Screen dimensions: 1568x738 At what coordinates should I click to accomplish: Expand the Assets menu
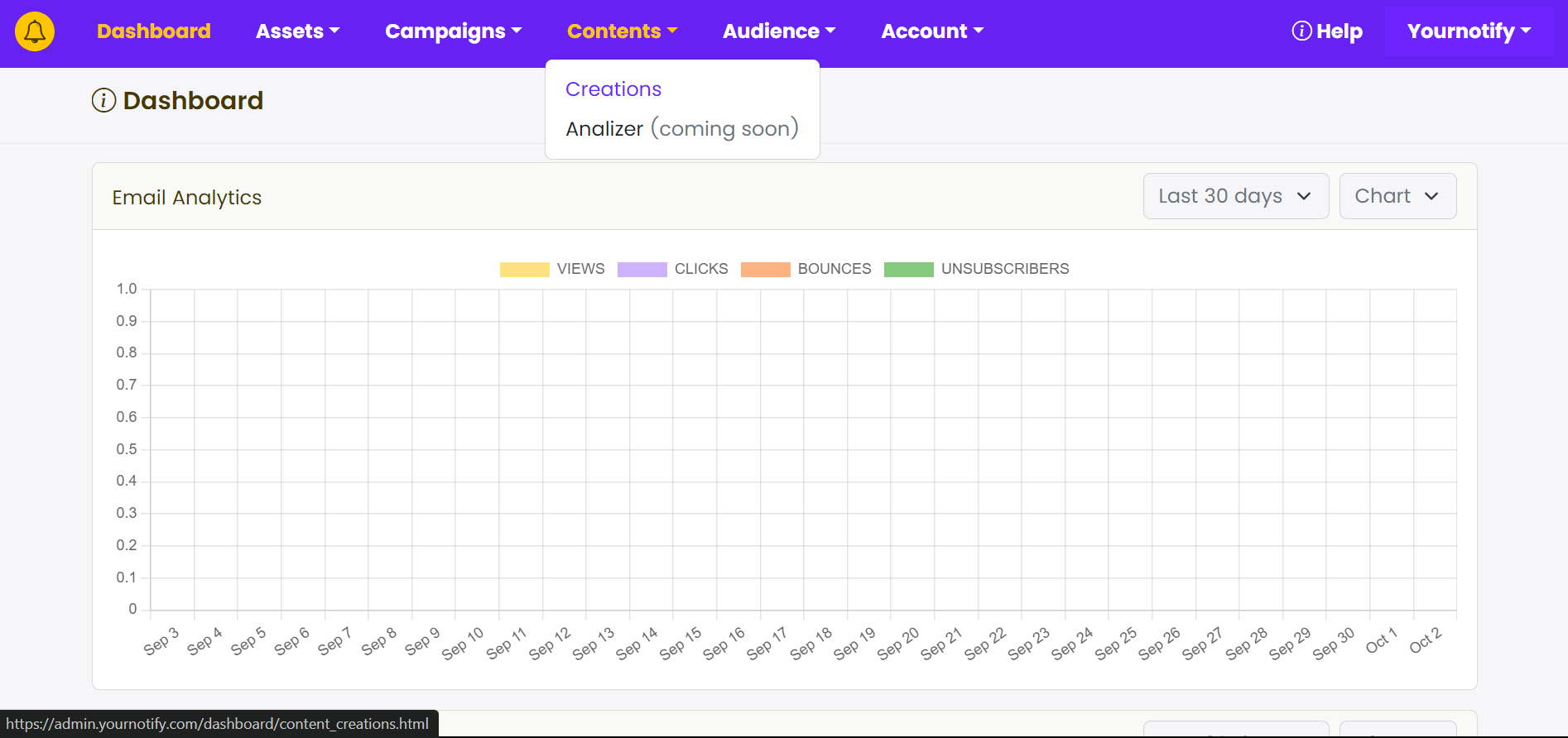tap(298, 31)
